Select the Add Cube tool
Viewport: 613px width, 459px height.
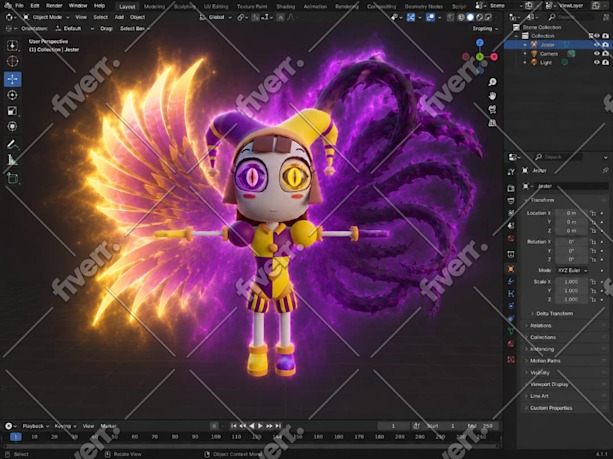(13, 178)
